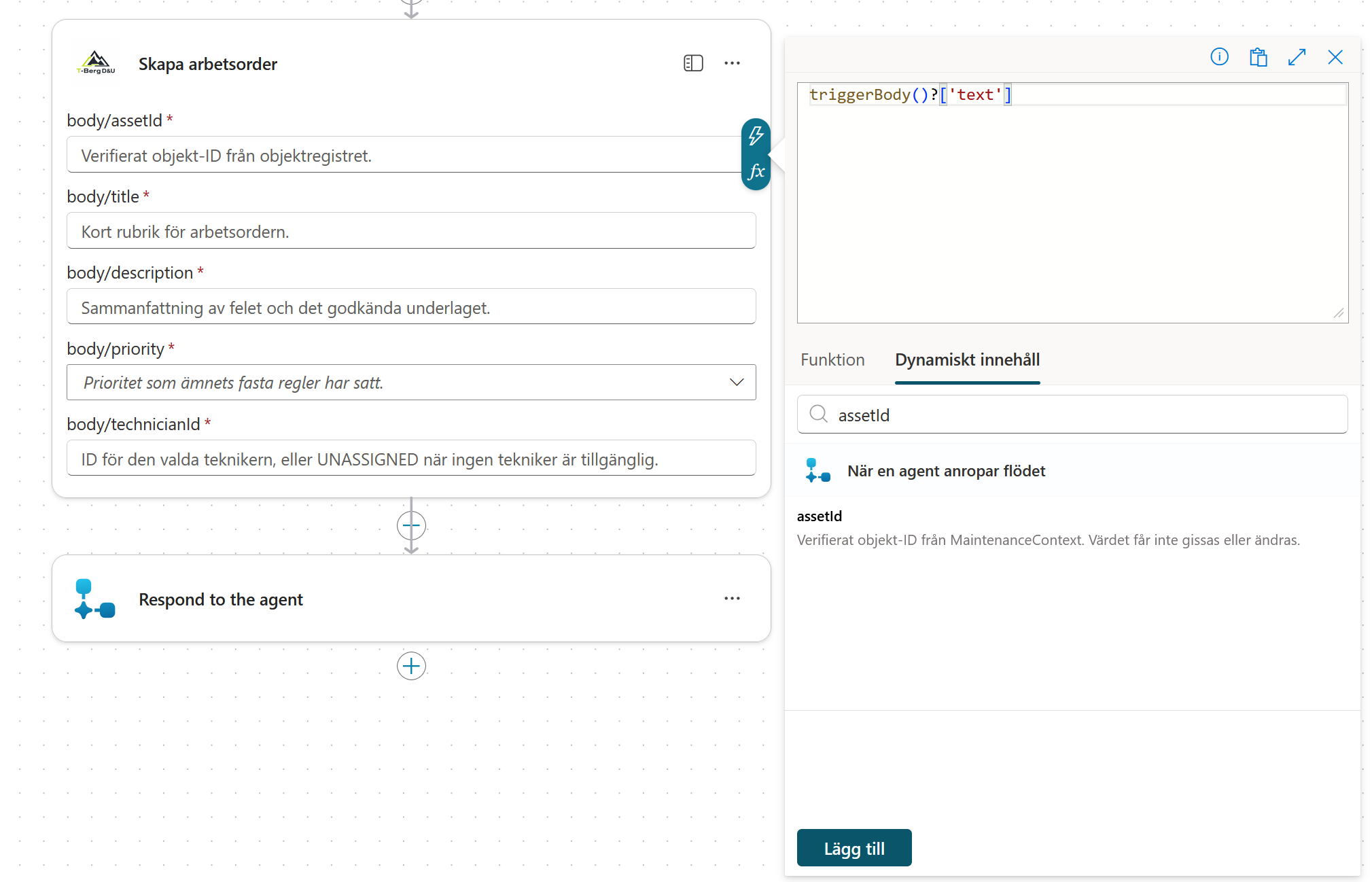
Task: Collapse När en agent anropar flödet group
Action: [1072, 471]
